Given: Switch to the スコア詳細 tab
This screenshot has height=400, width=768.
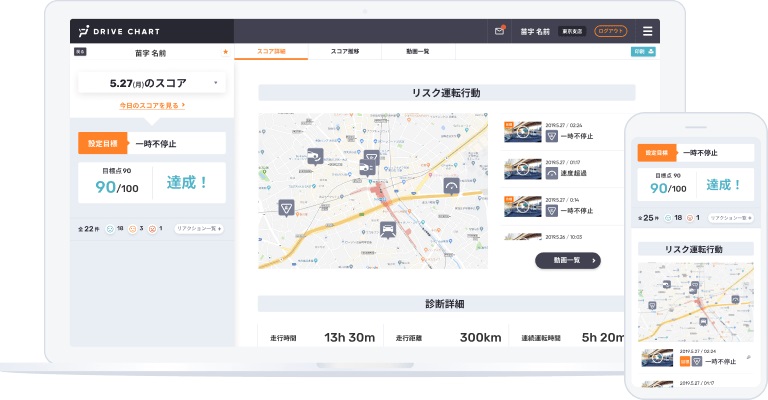Looking at the screenshot, I should point(271,51).
